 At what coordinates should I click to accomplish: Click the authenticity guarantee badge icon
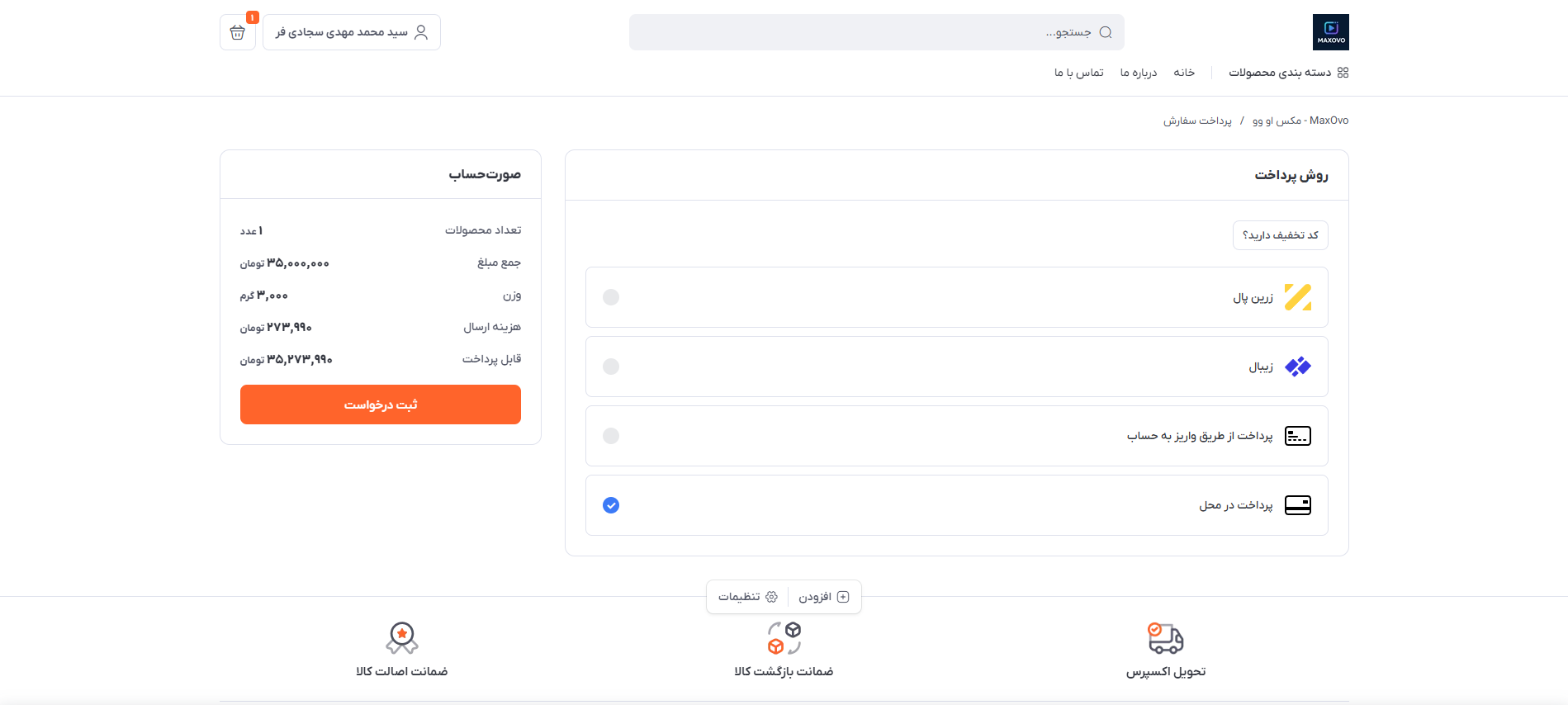pos(402,638)
